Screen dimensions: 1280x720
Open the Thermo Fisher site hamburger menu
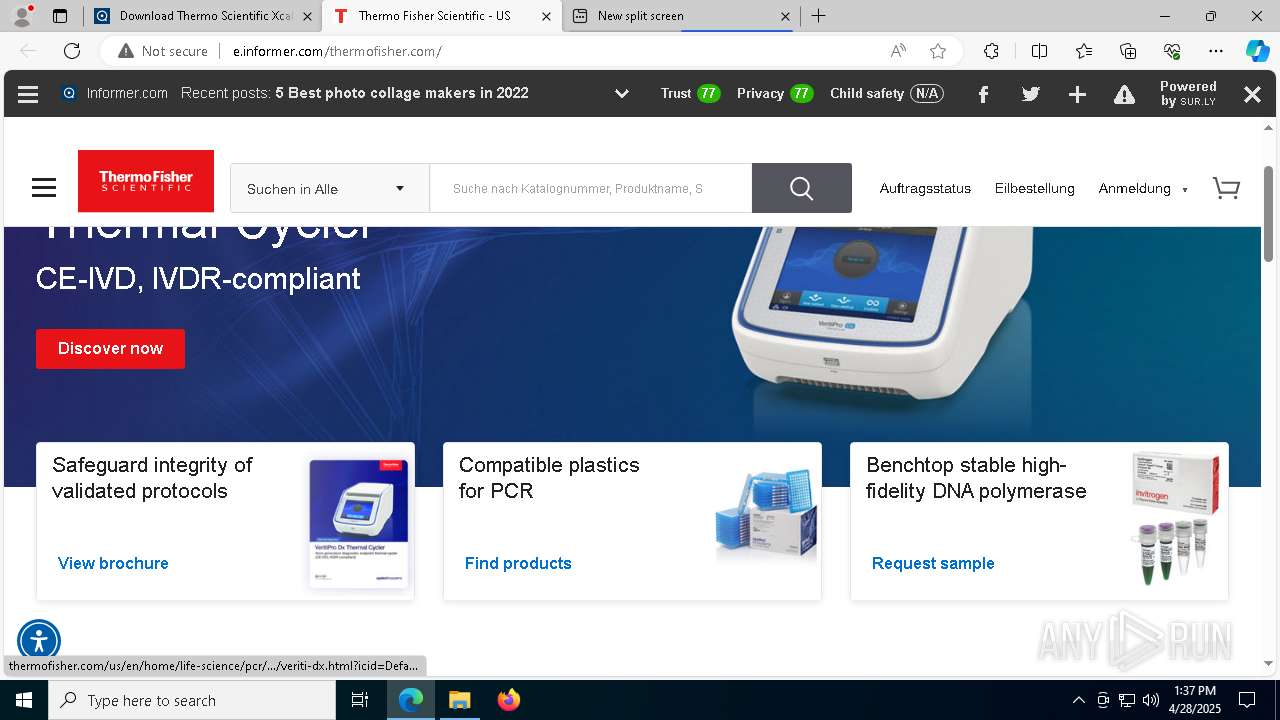click(44, 188)
